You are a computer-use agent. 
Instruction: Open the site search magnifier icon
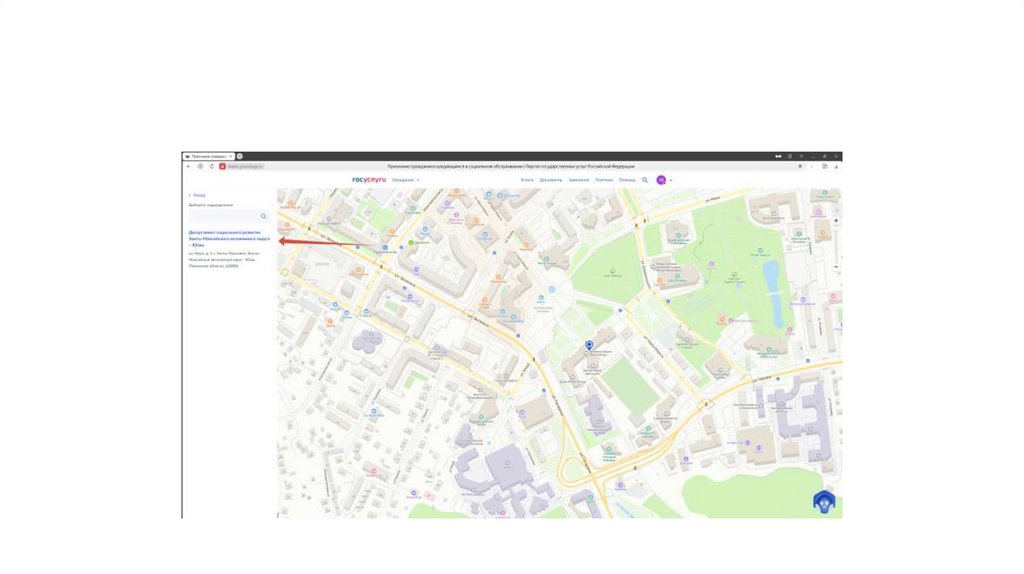click(x=645, y=180)
